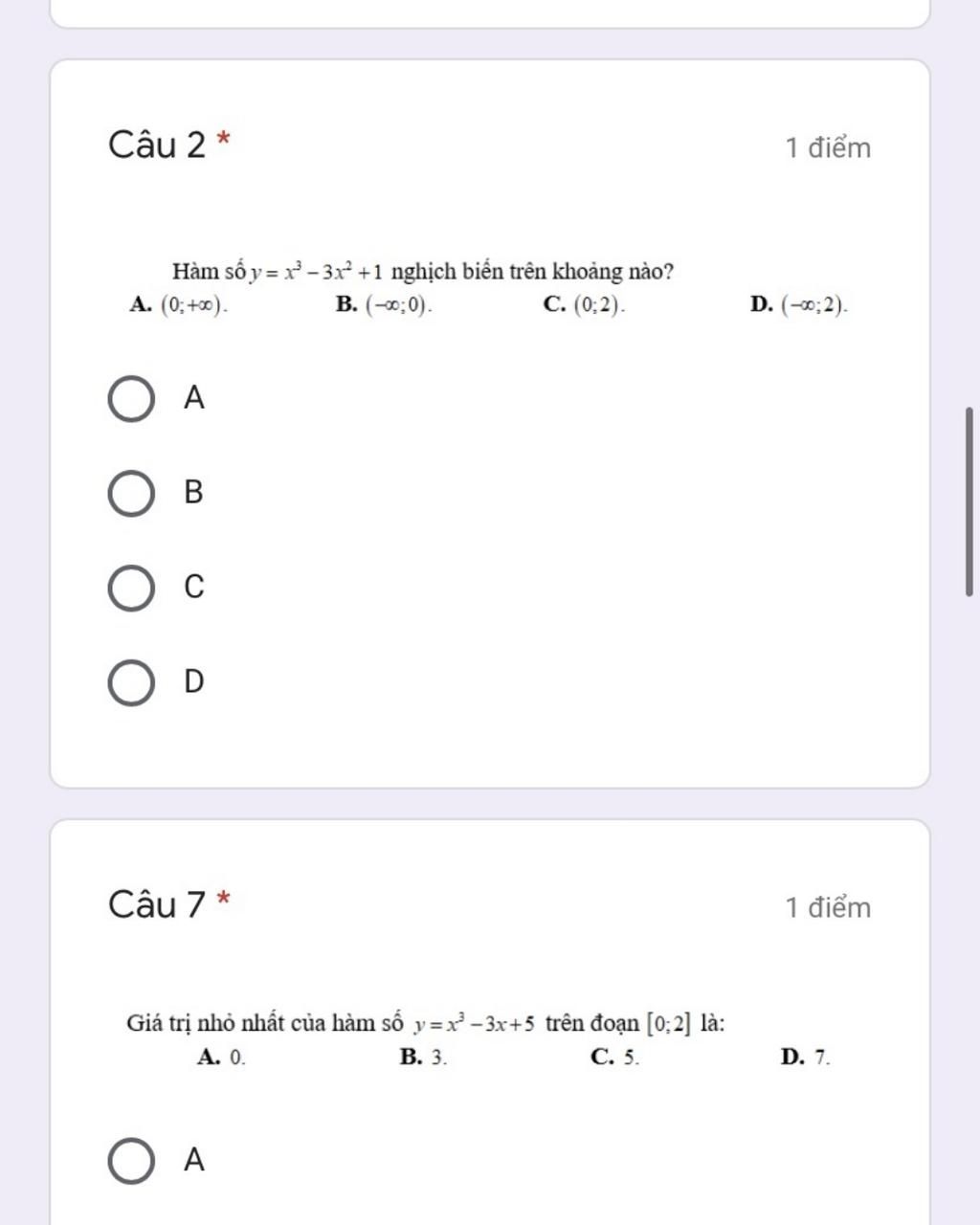Click the '1 điểm' label of Câu 2
This screenshot has width=980, height=1225.
[x=828, y=148]
